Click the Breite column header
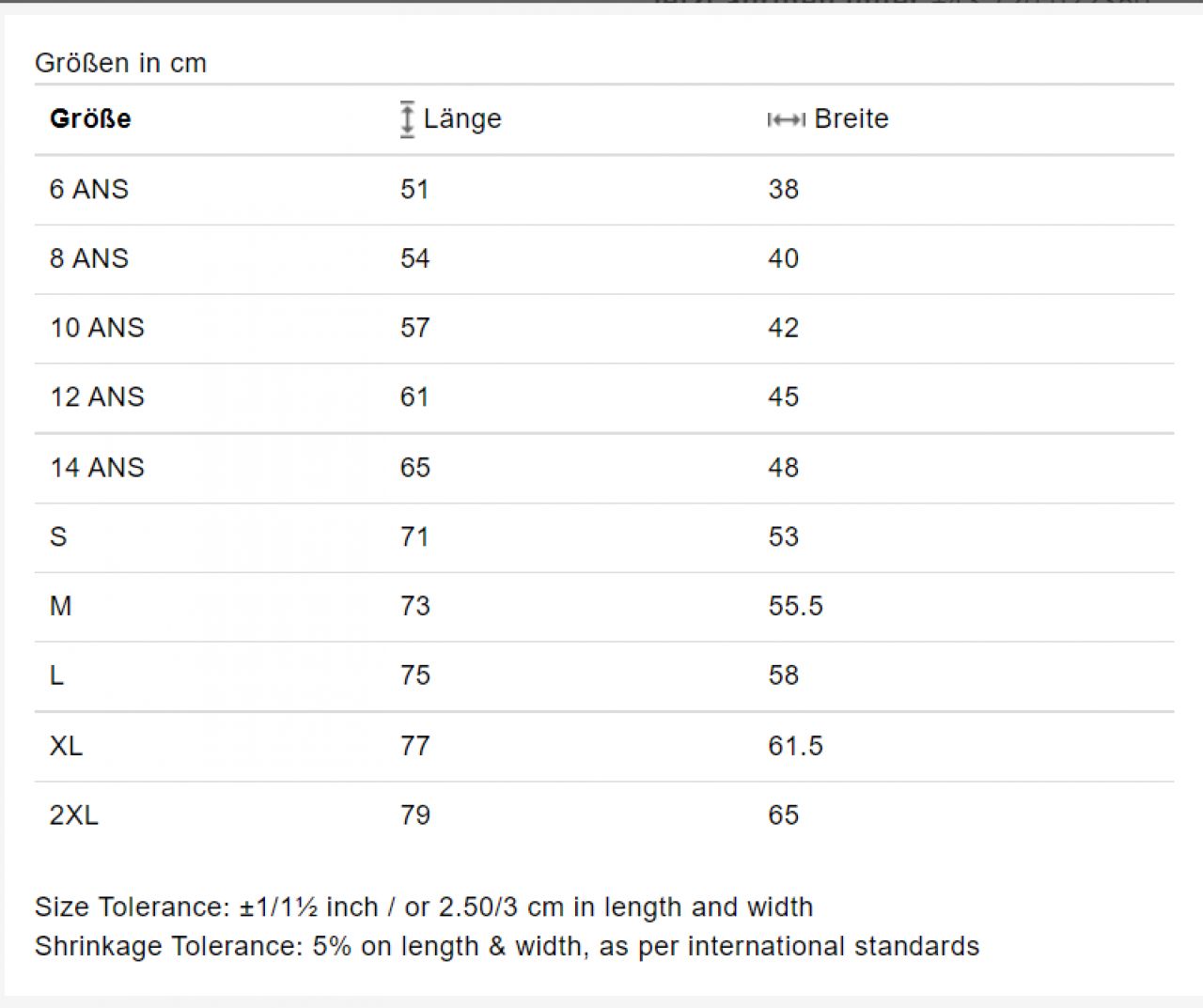This screenshot has width=1203, height=1008. coord(851,119)
